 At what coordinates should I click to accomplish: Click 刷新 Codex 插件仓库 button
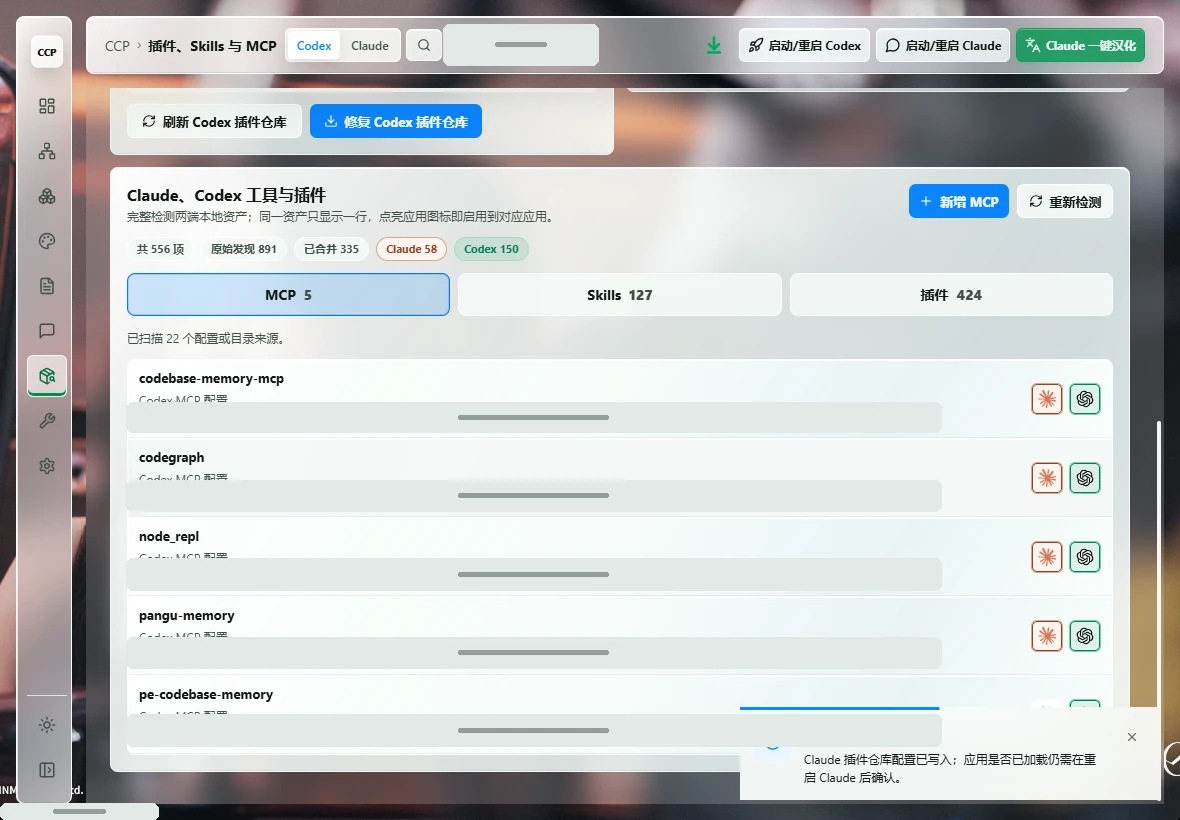click(x=214, y=121)
